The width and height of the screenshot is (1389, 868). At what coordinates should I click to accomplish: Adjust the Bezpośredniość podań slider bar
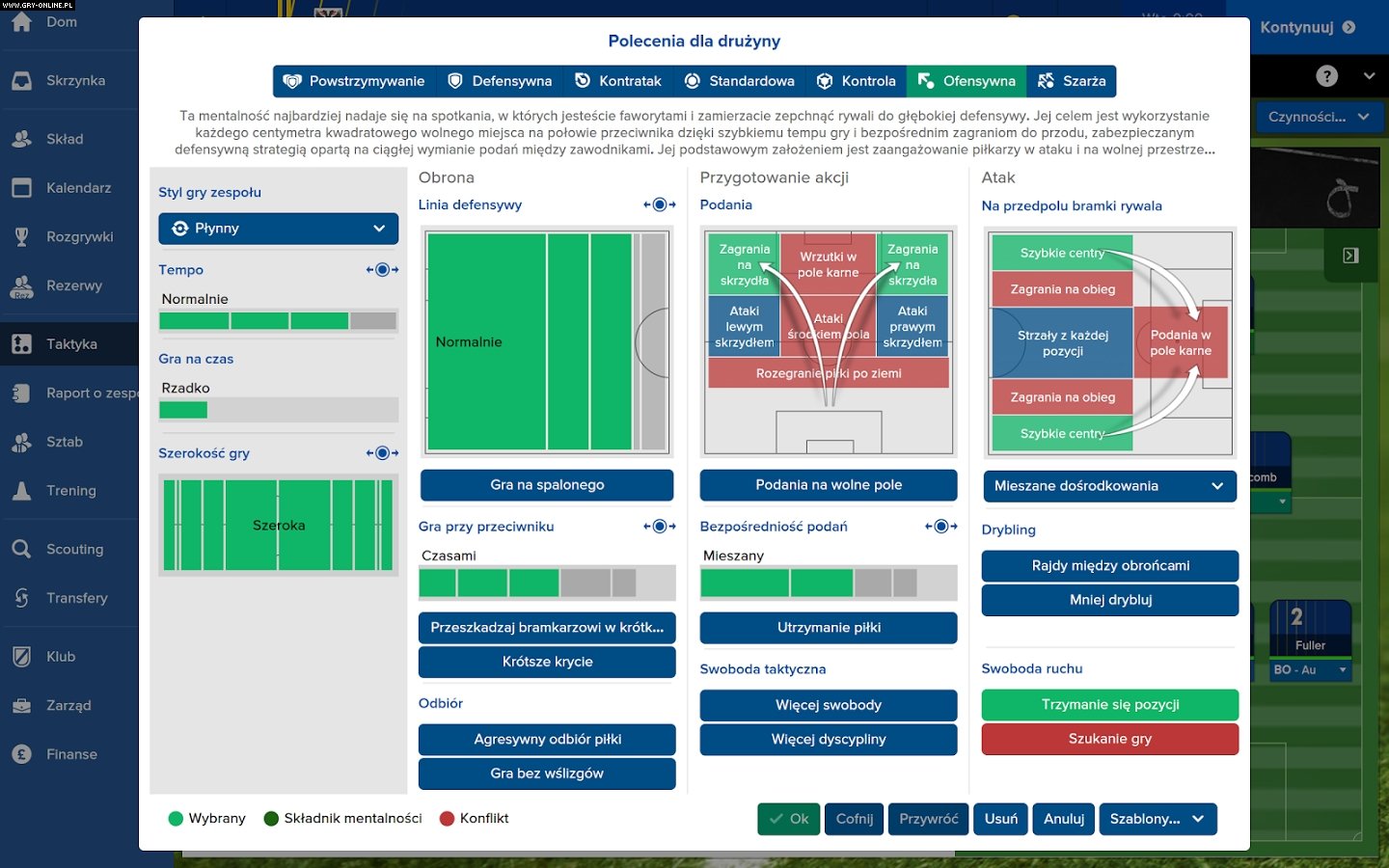coord(828,583)
